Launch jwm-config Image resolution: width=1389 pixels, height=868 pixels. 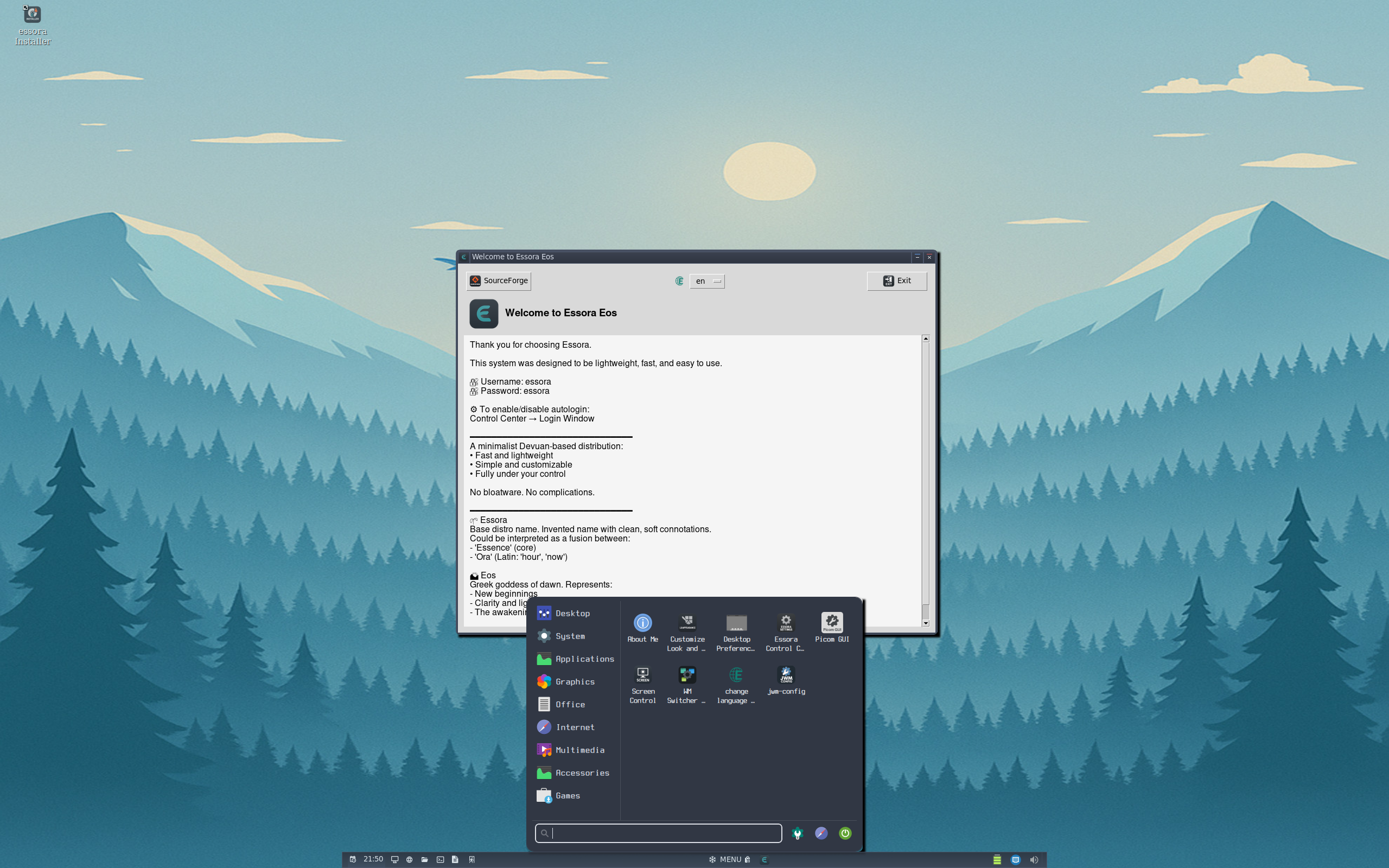[x=786, y=681]
